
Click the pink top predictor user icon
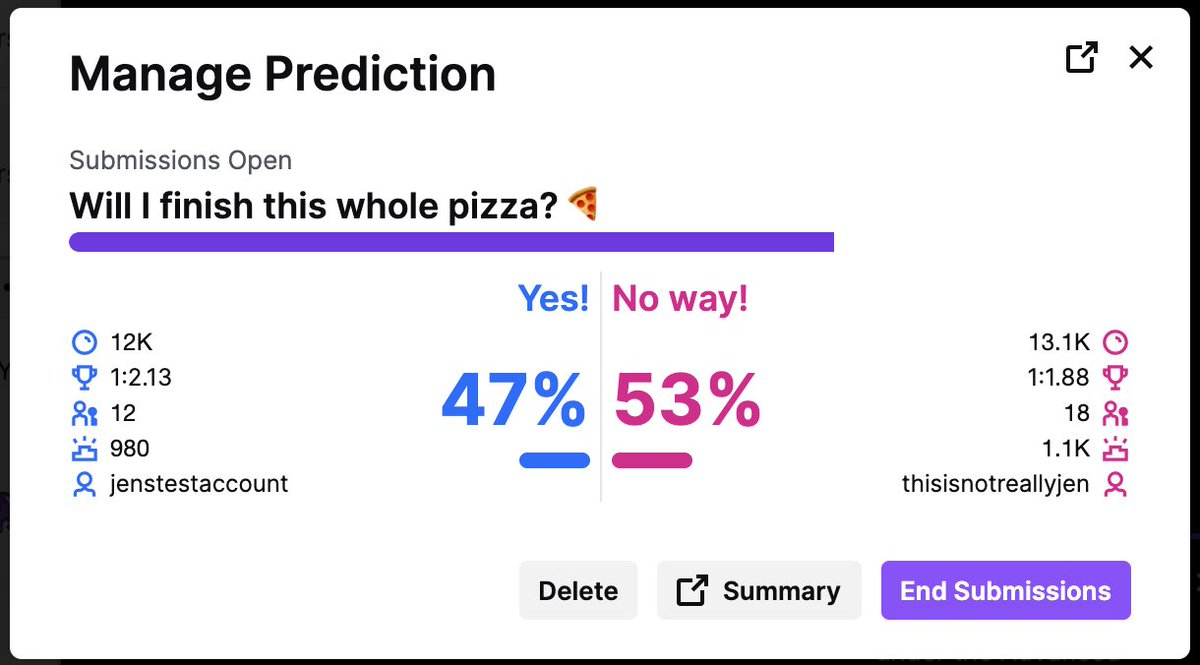1114,484
